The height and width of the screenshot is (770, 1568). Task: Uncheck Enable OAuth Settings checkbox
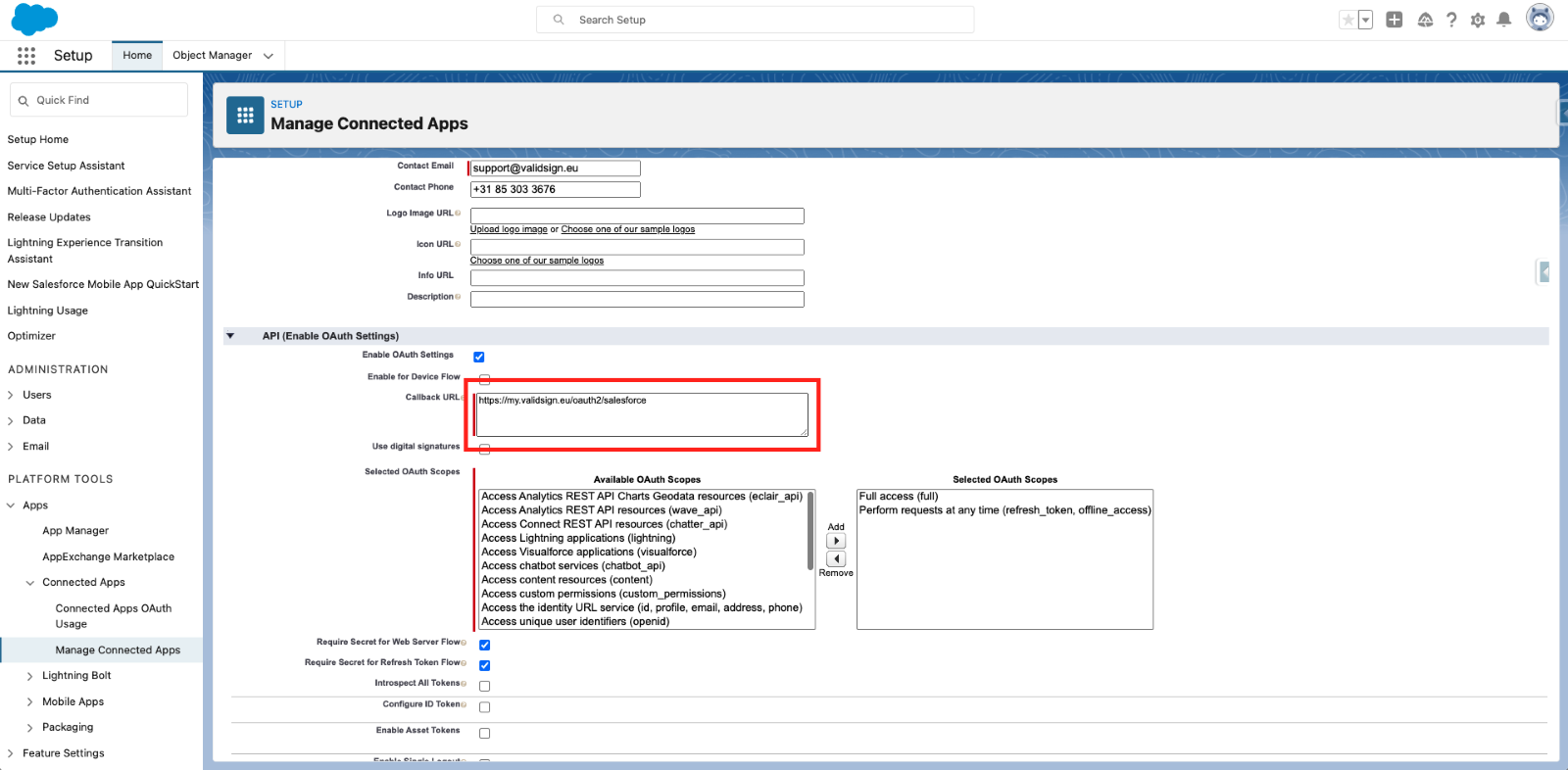(x=479, y=357)
